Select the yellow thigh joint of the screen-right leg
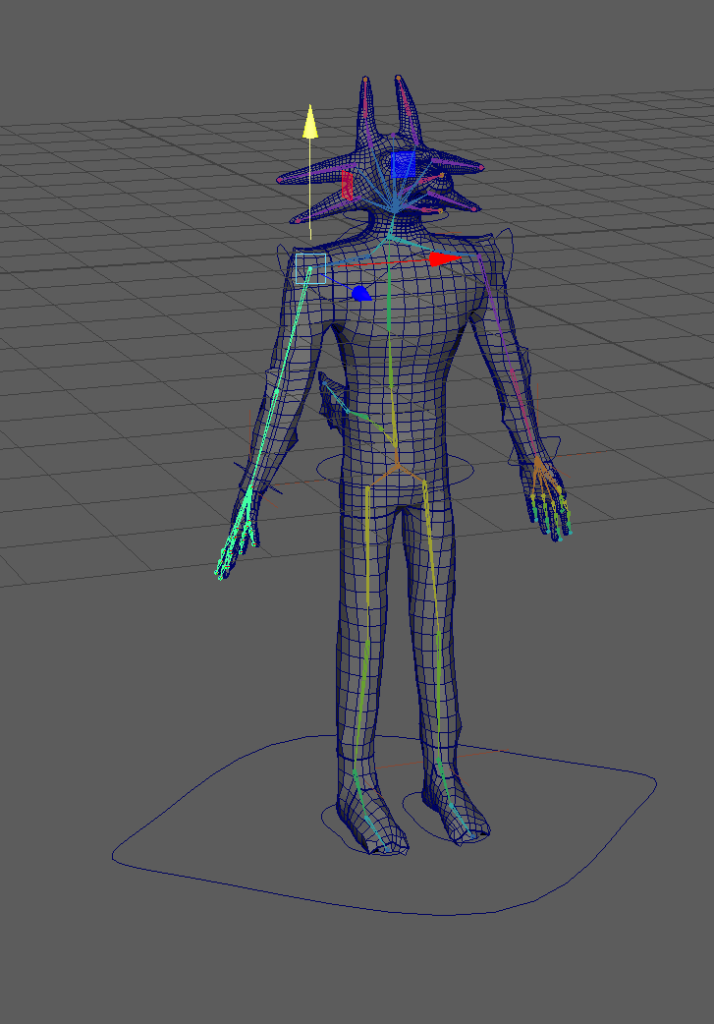714x1024 pixels. pyautogui.click(x=432, y=555)
